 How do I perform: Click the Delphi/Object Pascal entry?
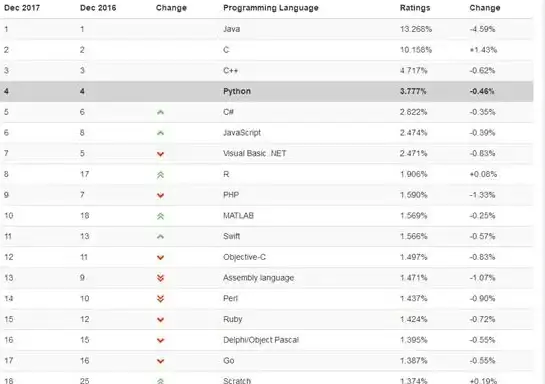point(261,340)
